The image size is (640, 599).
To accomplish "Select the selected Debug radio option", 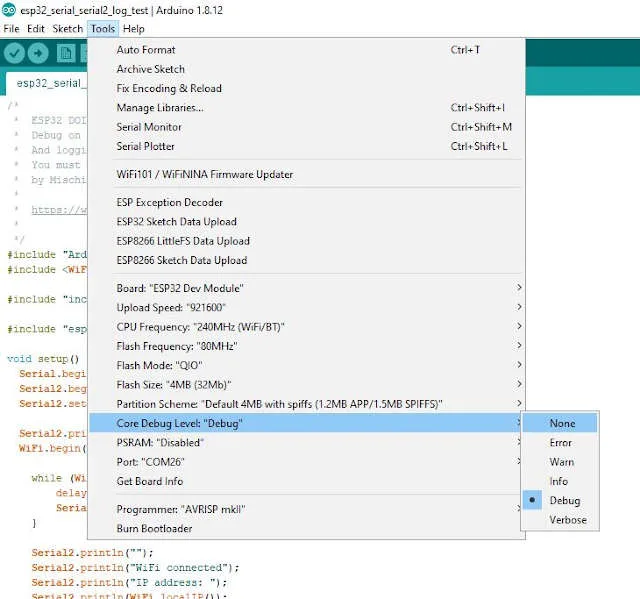I will 564,500.
